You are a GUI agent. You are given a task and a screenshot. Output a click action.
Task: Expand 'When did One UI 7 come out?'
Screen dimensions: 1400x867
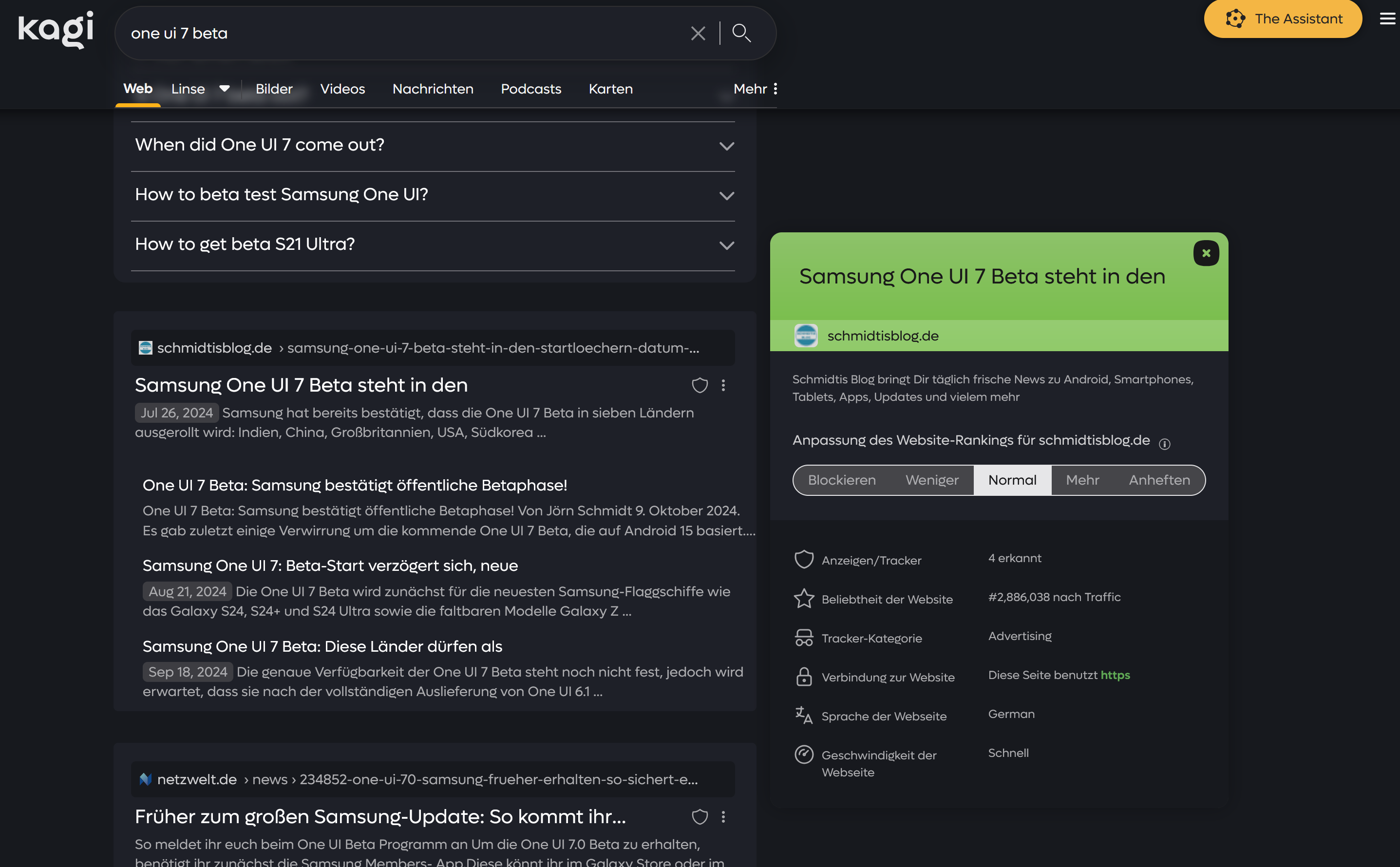pyautogui.click(x=433, y=146)
